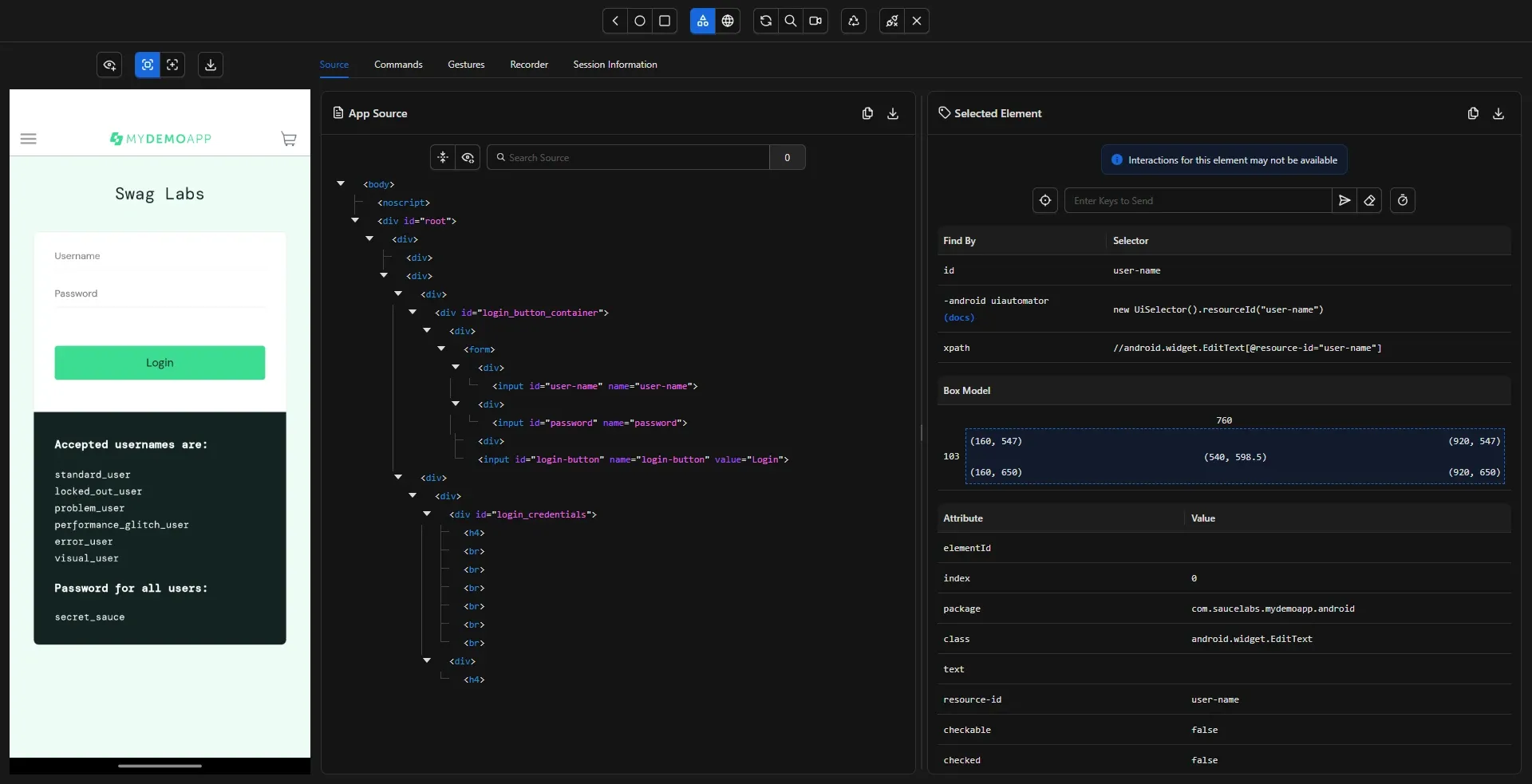Tap selected element with crosshair icon

[x=1045, y=200]
